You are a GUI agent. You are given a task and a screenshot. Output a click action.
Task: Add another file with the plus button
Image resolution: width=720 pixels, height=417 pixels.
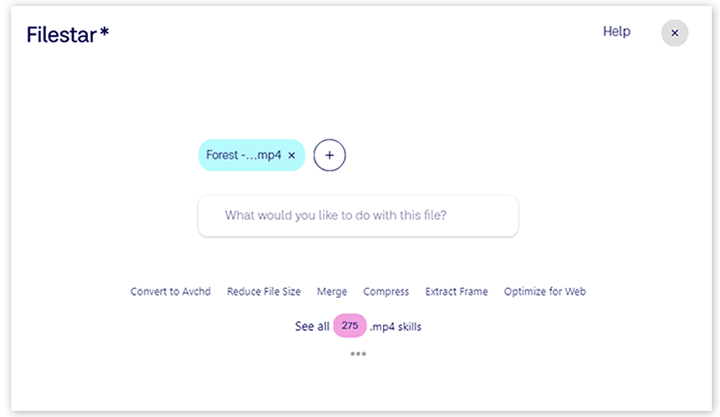(329, 155)
